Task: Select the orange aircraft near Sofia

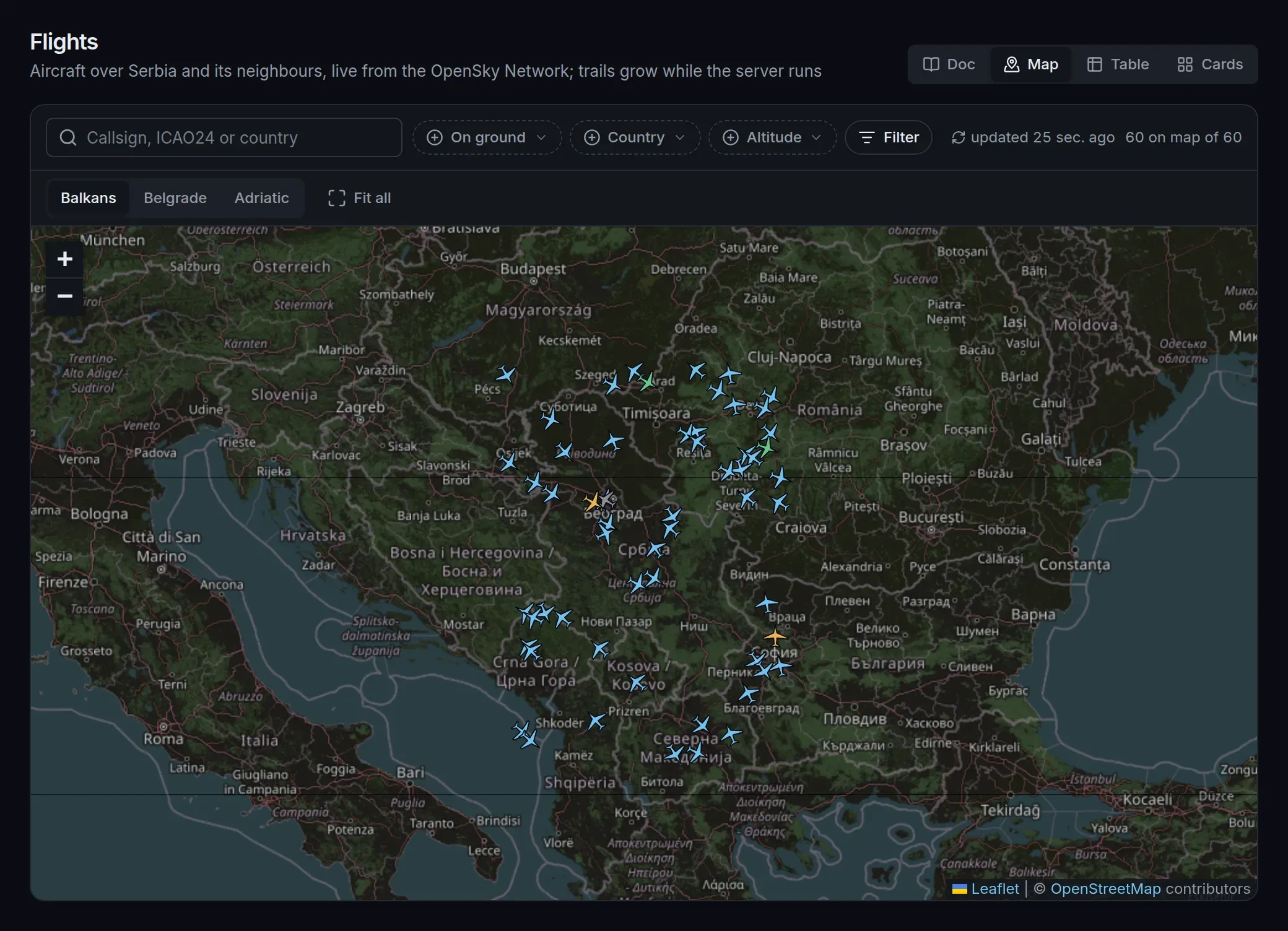Action: pyautogui.click(x=775, y=636)
